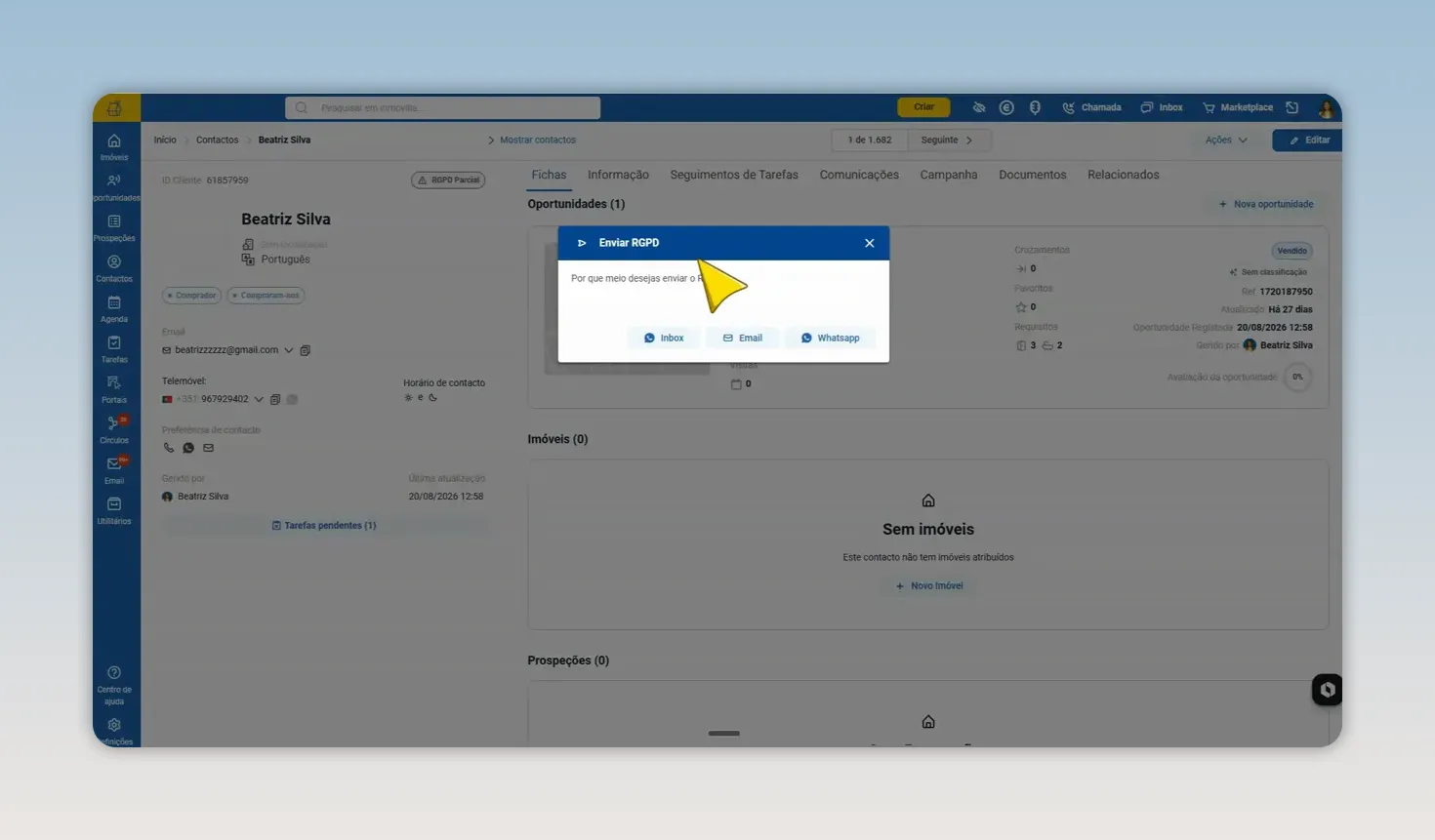Go to the Agenda sidebar icon
The width and height of the screenshot is (1435, 840).
coord(114,309)
